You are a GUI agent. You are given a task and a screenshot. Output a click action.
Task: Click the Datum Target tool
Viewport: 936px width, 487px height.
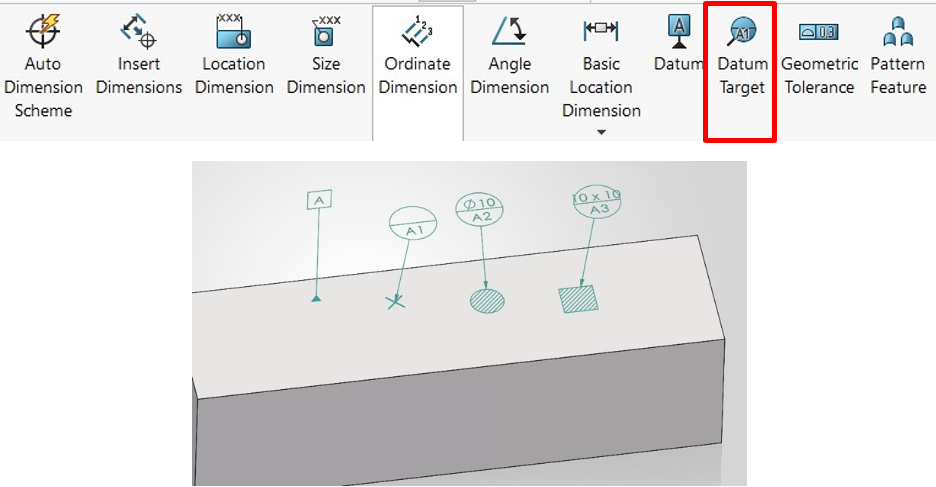point(742,55)
